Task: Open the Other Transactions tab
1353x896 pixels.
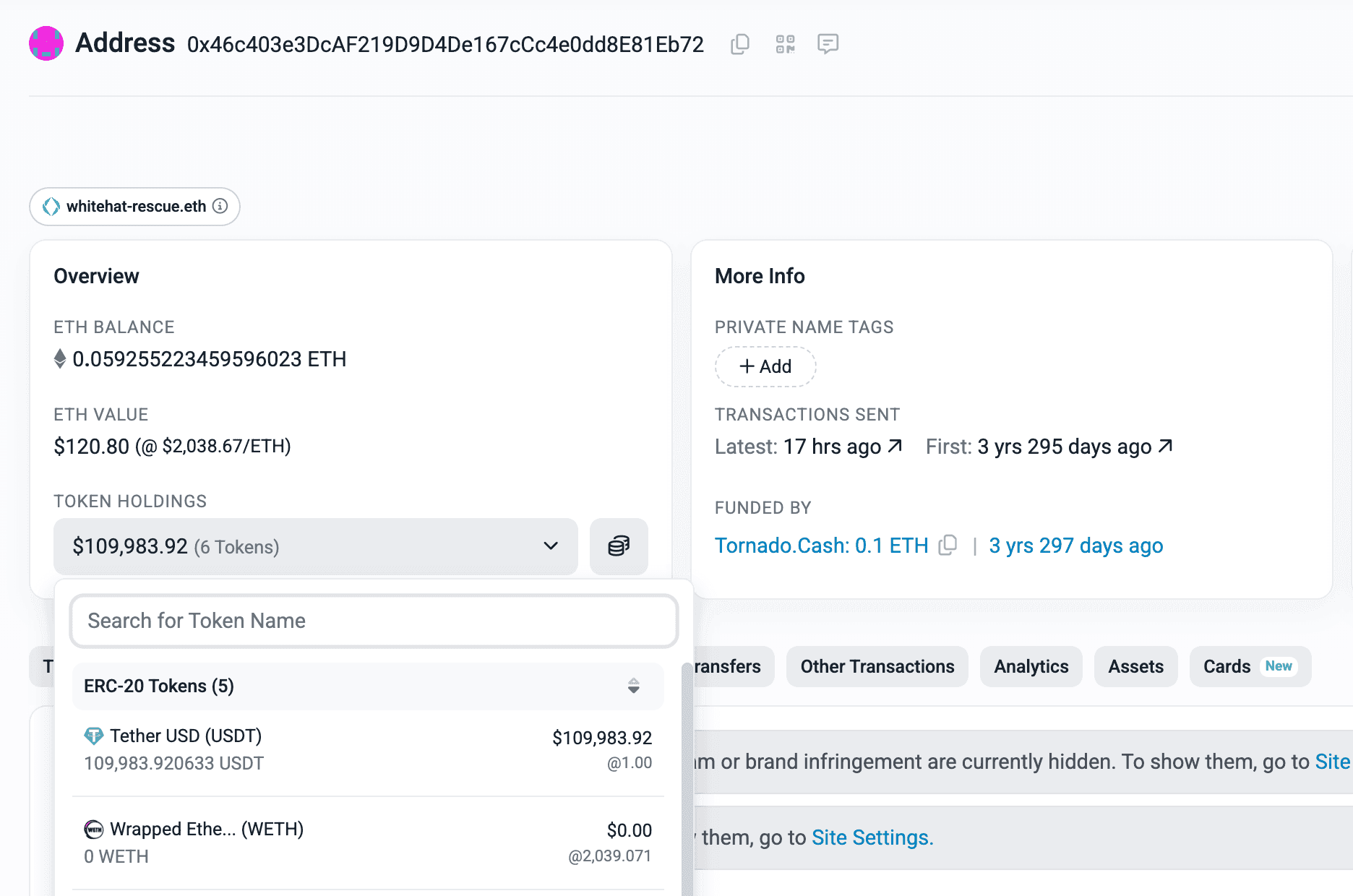Action: click(x=877, y=666)
